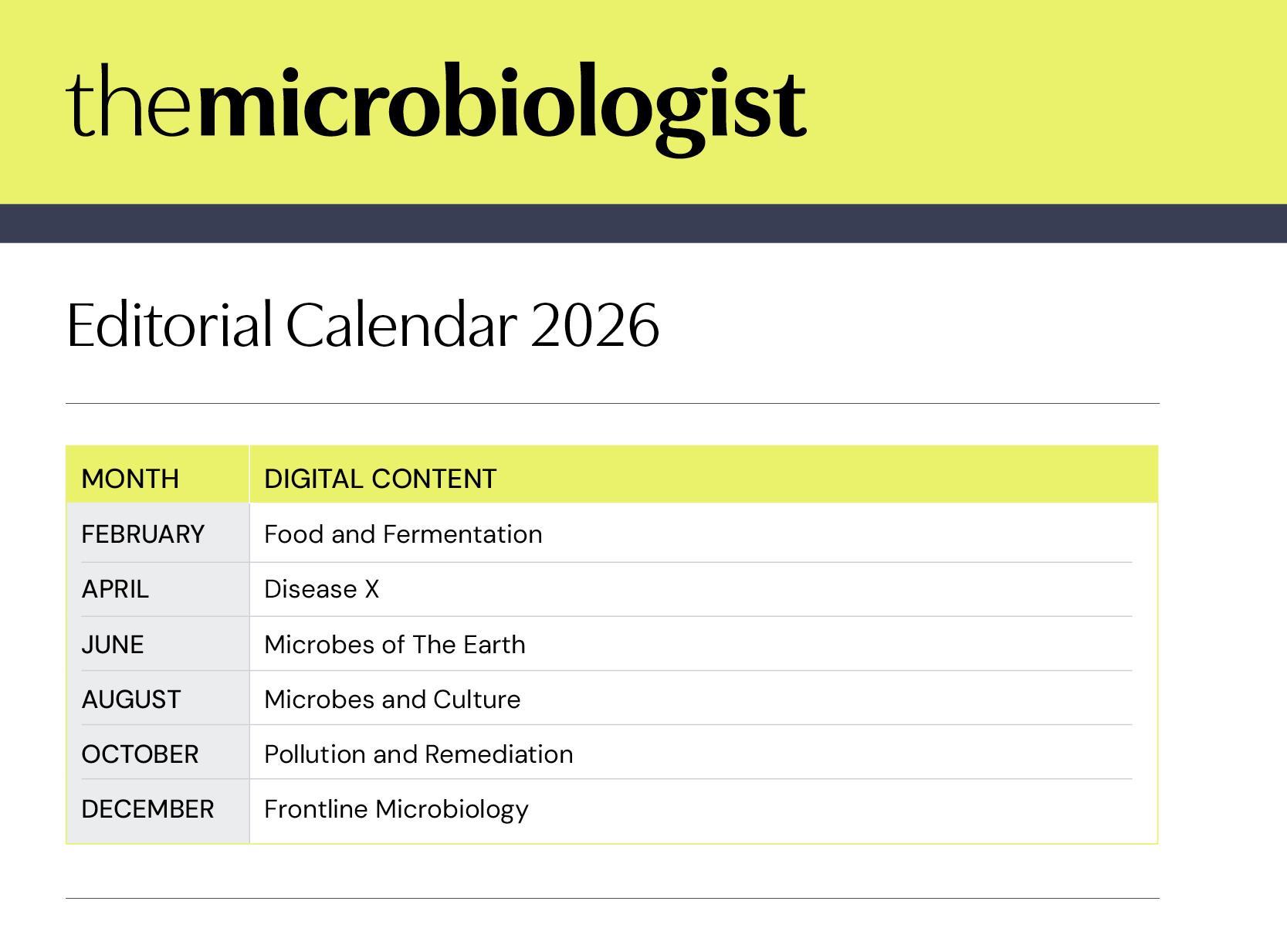Screen dimensions: 1287x952
Task: Click the year 2026 in the heading
Action: pyautogui.click(x=594, y=325)
